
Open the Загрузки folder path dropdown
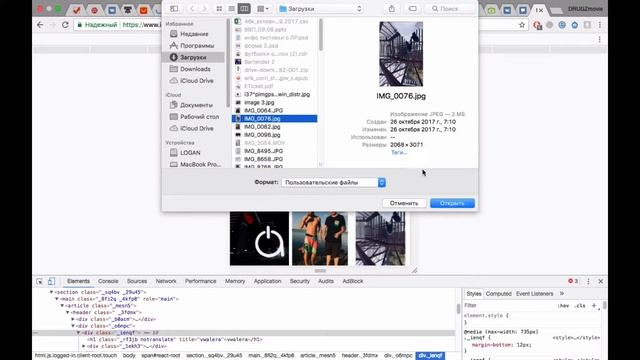click(x=320, y=9)
